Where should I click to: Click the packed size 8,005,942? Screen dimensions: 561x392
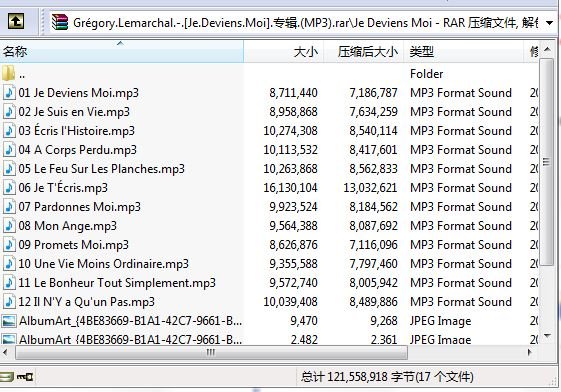[373, 283]
